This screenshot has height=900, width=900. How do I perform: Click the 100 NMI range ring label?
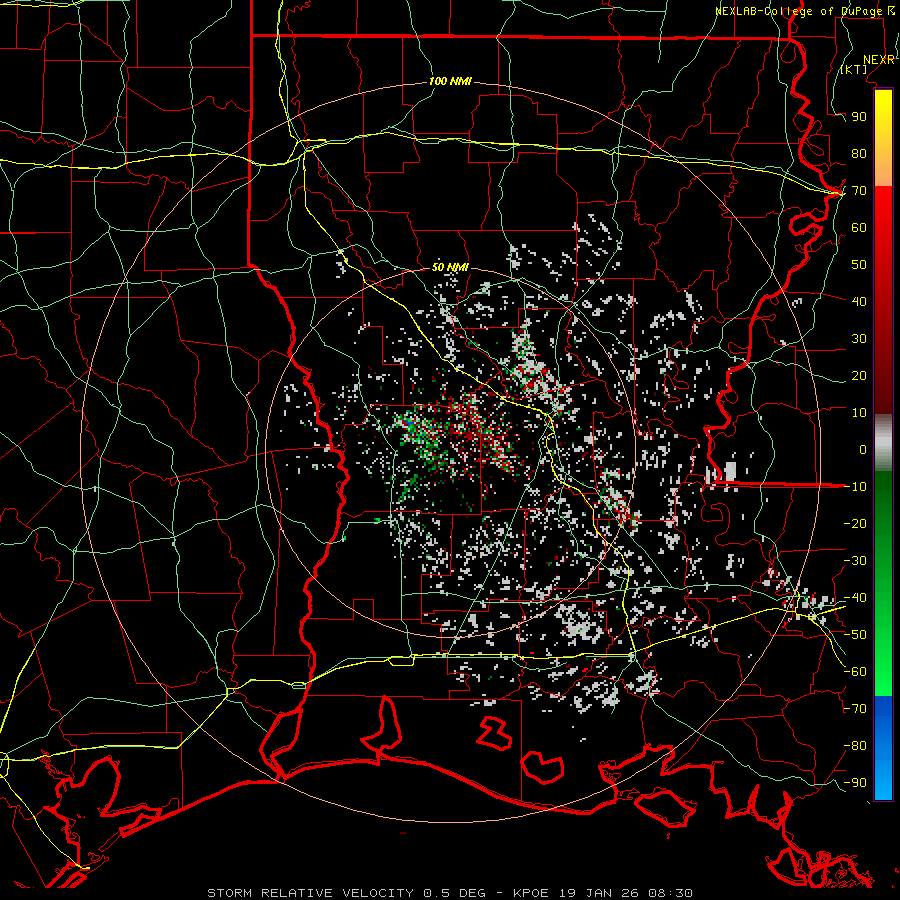click(x=450, y=81)
